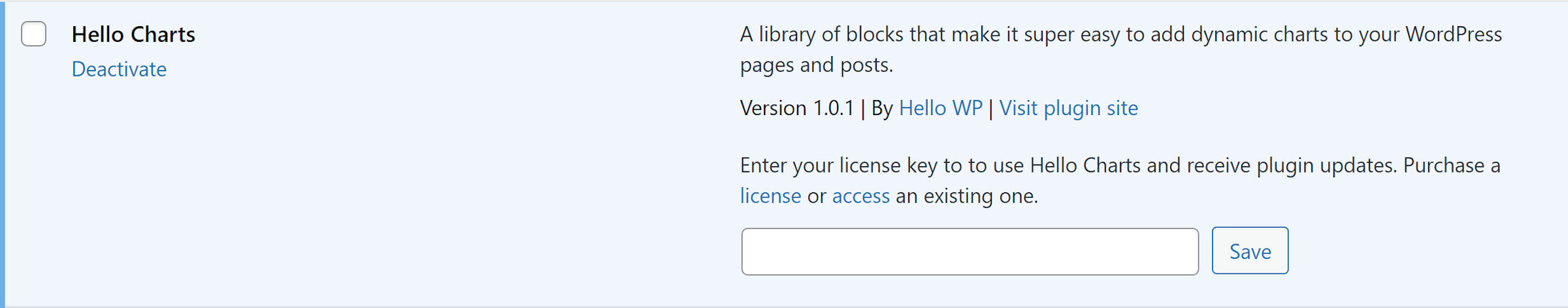The width and height of the screenshot is (1568, 308).
Task: Click the word 'By' before Hello WP
Action: pyautogui.click(x=882, y=108)
